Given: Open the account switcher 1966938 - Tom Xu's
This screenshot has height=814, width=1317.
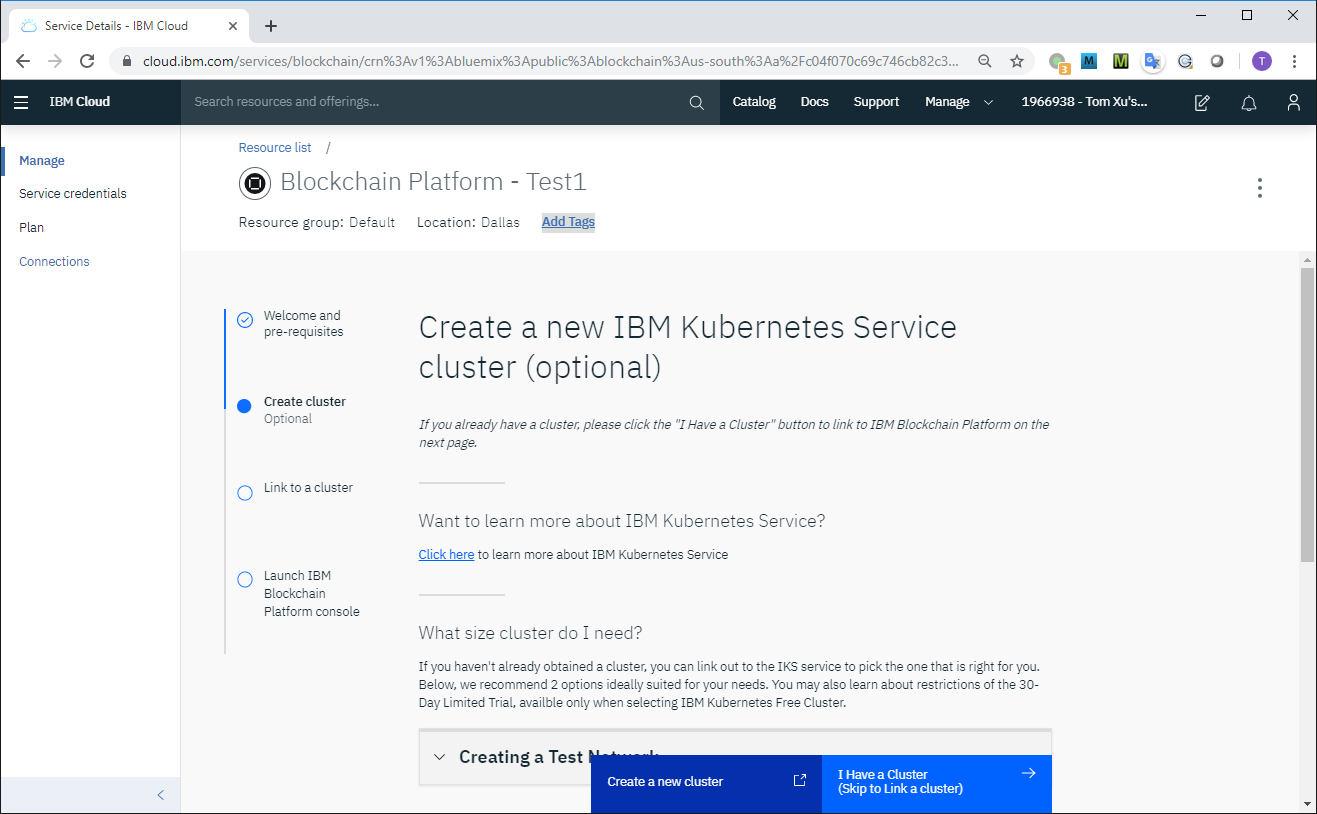Looking at the screenshot, I should 1084,102.
